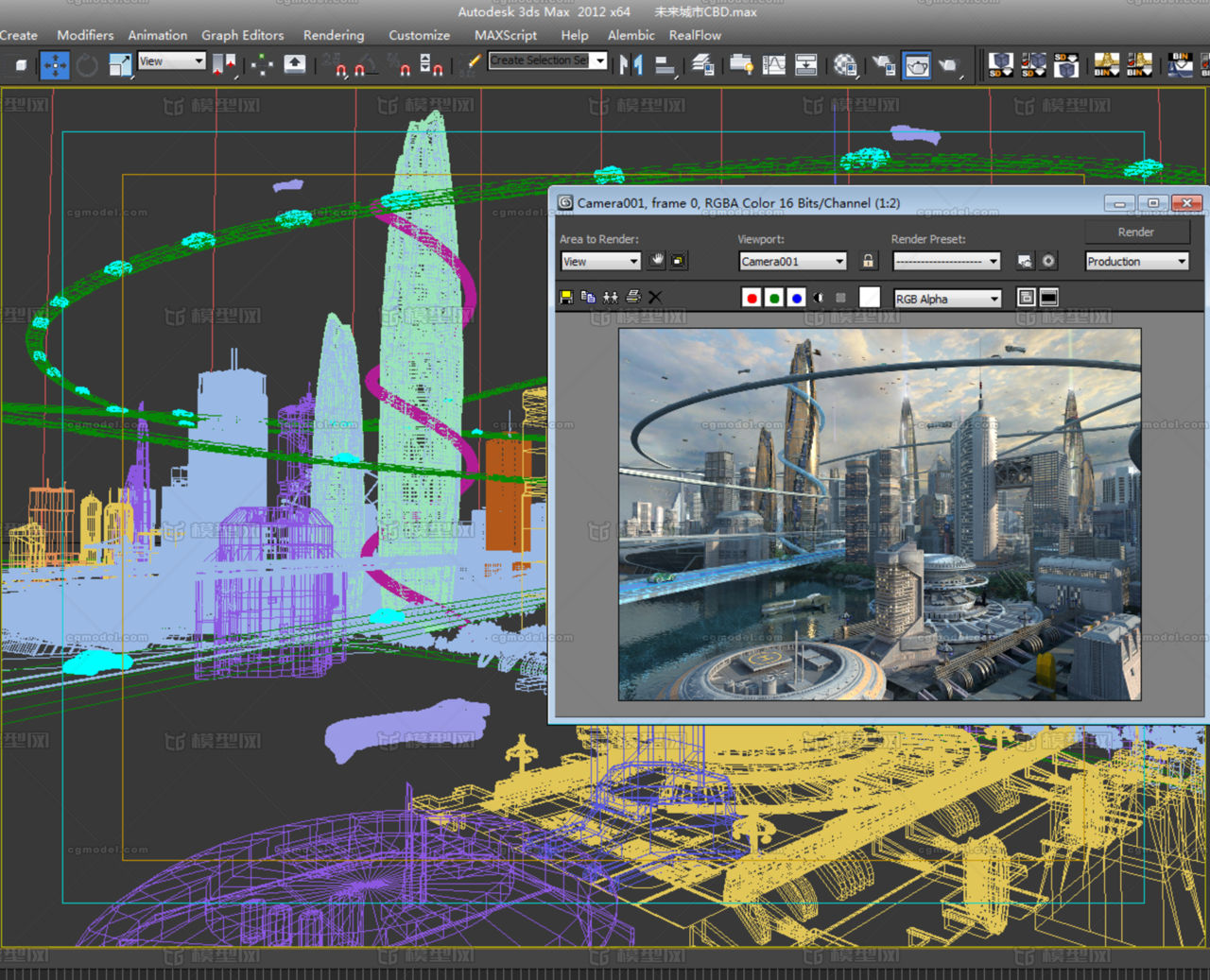Toggle the viewport lock to render
Image resolution: width=1210 pixels, height=980 pixels.
point(868,261)
